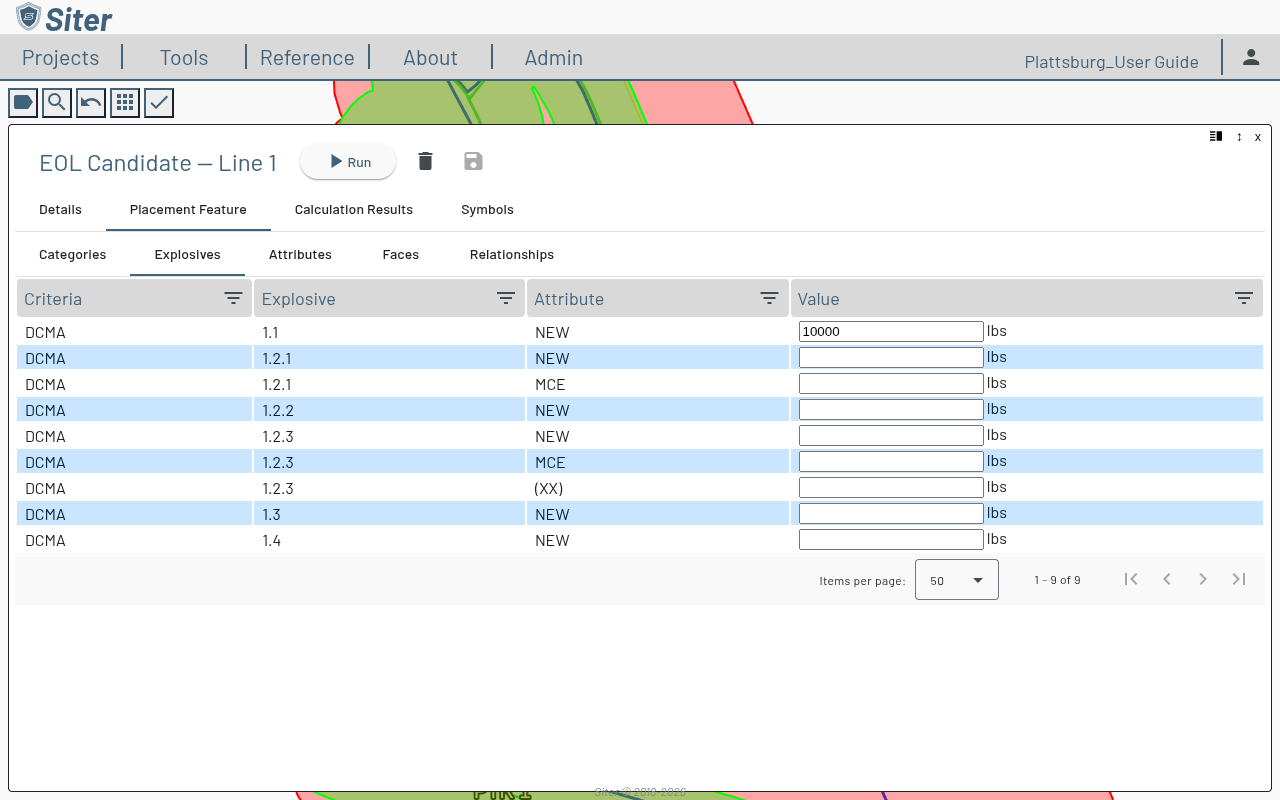Switch to the Faces sub-tab
1280x800 pixels.
401,255
